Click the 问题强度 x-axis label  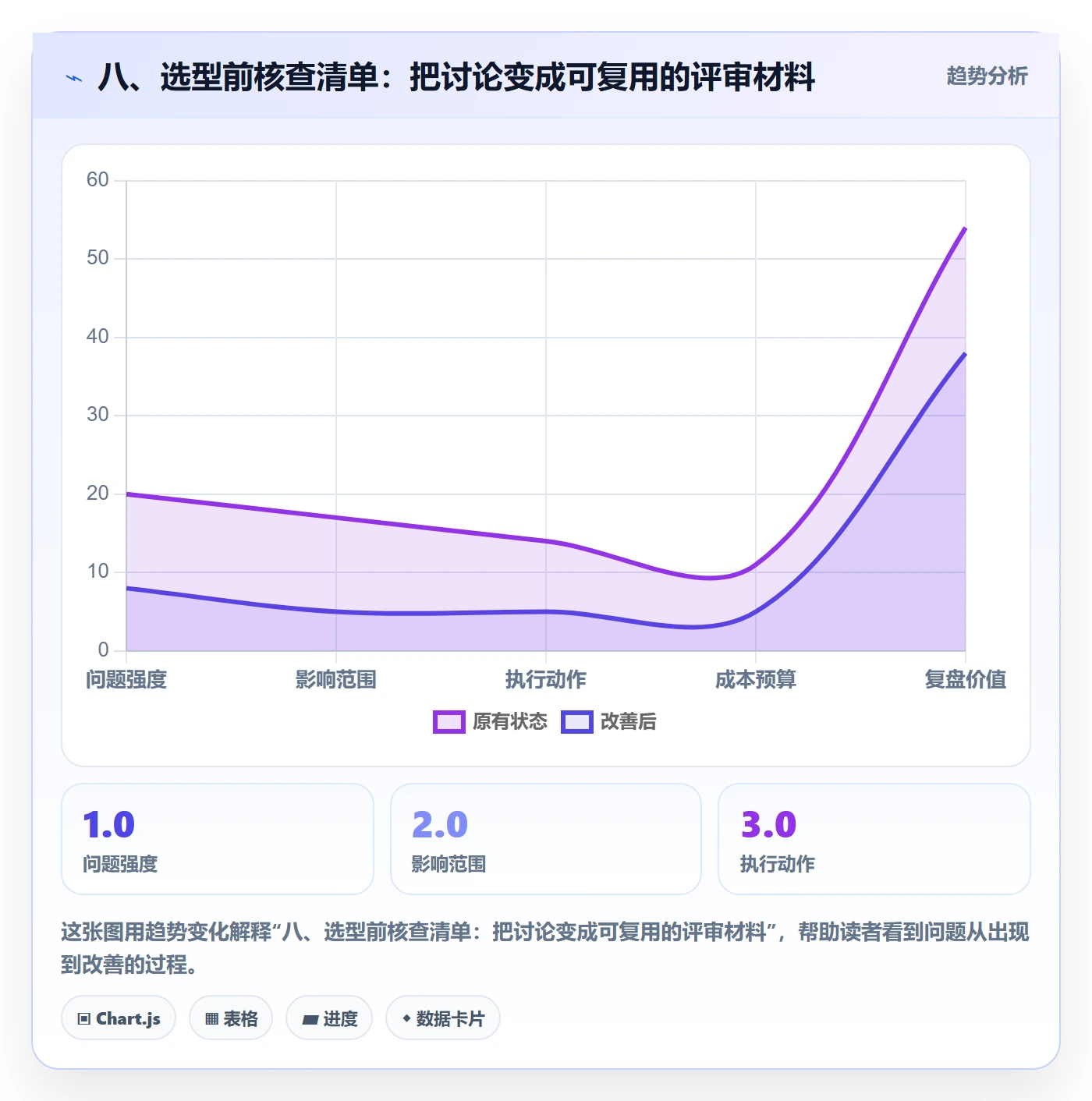click(126, 679)
